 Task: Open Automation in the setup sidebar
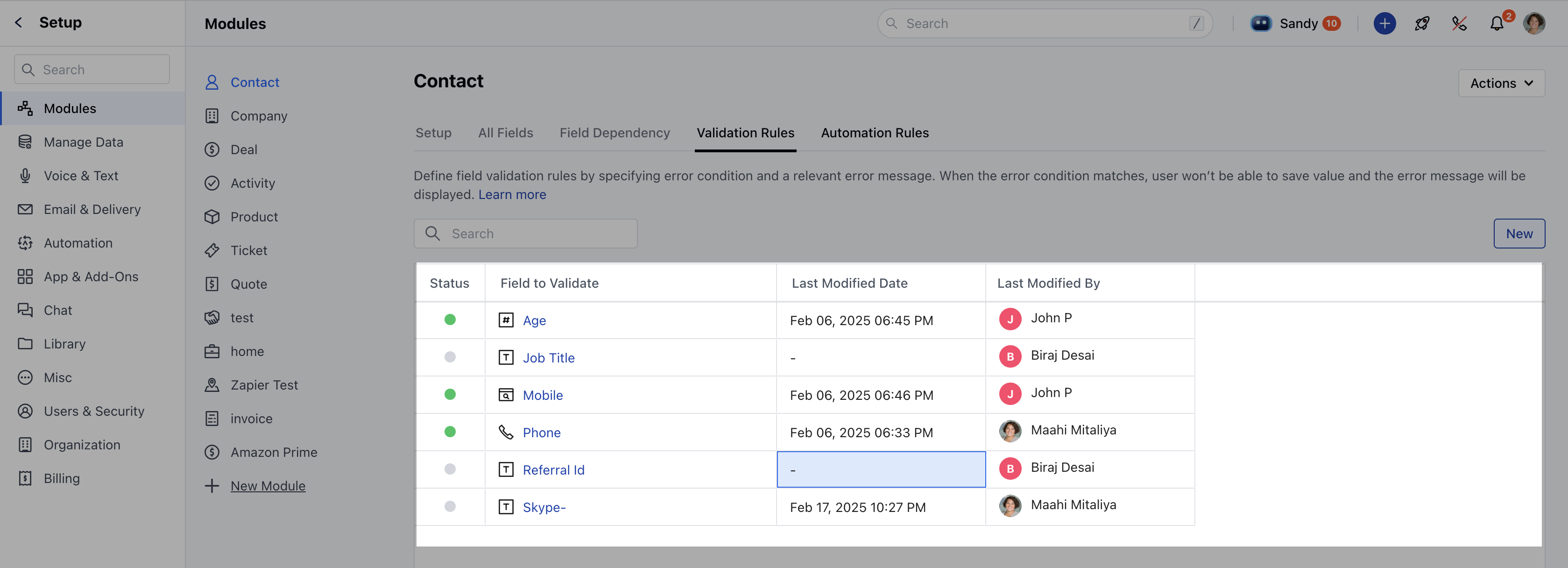(78, 243)
